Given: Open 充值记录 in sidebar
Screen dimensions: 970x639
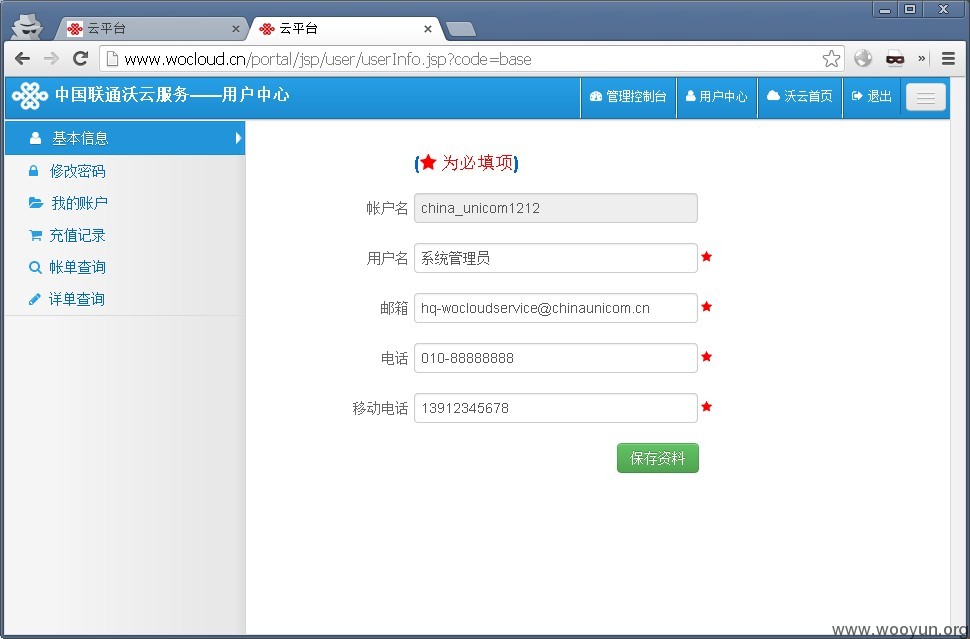Looking at the screenshot, I should (x=125, y=235).
